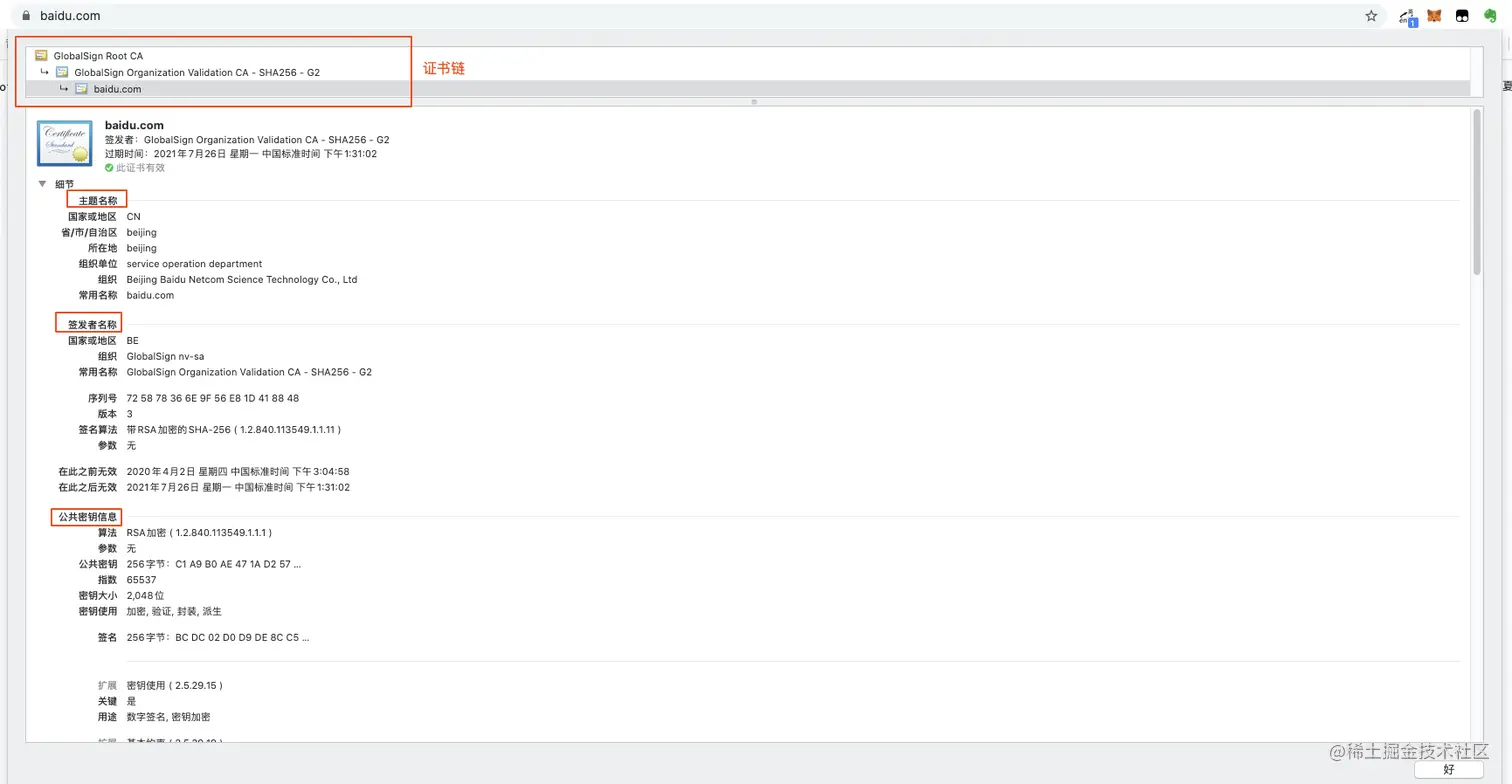The image size is (1512, 784).
Task: Click the public key algorithm 'RSA加密' value
Action: [x=199, y=533]
